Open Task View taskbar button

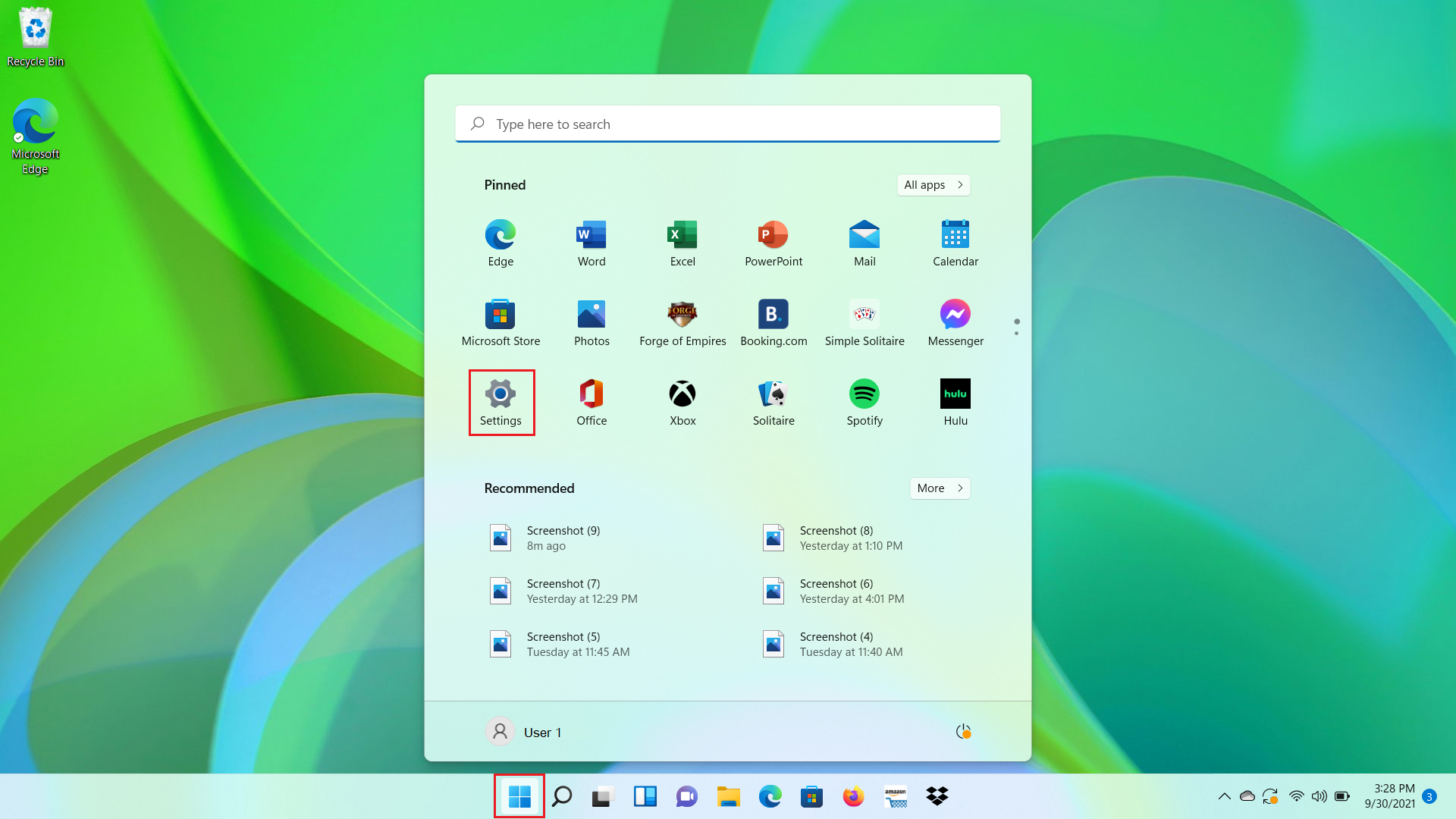603,796
